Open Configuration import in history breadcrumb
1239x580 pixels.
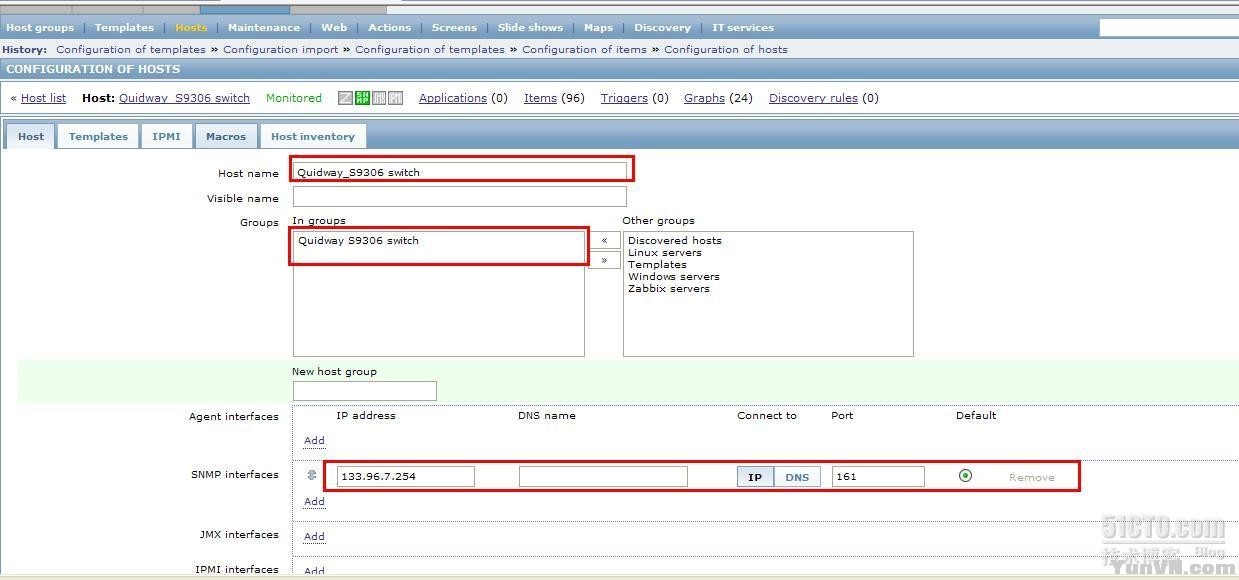tap(280, 49)
